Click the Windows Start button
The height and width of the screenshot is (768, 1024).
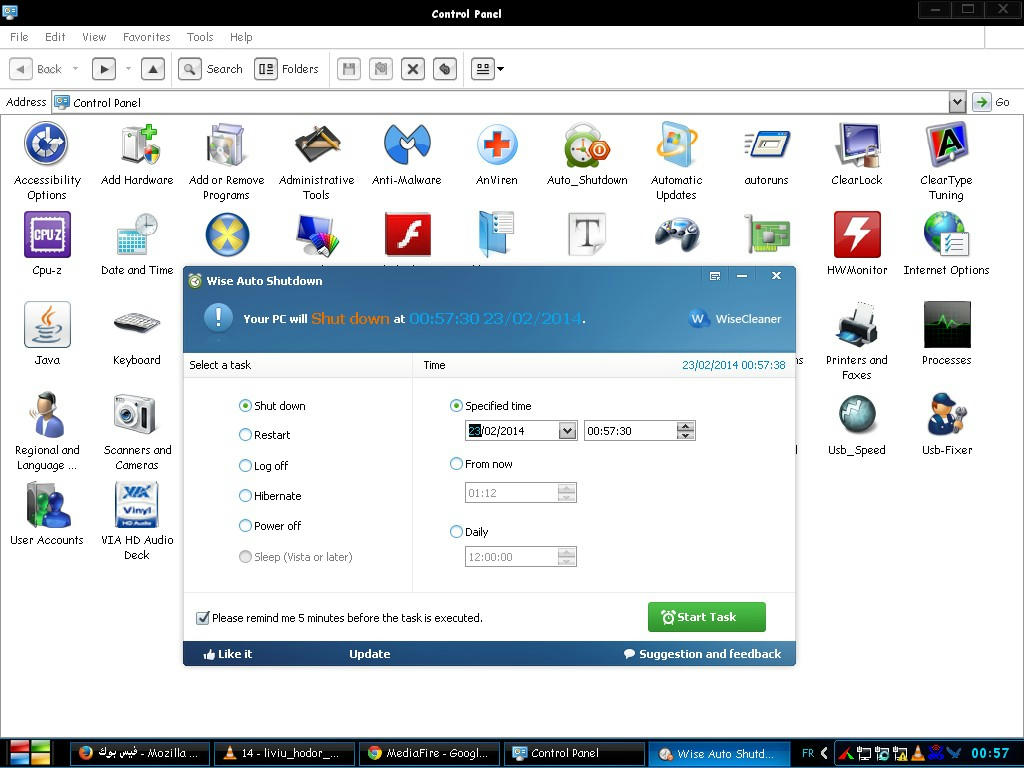tap(30, 753)
